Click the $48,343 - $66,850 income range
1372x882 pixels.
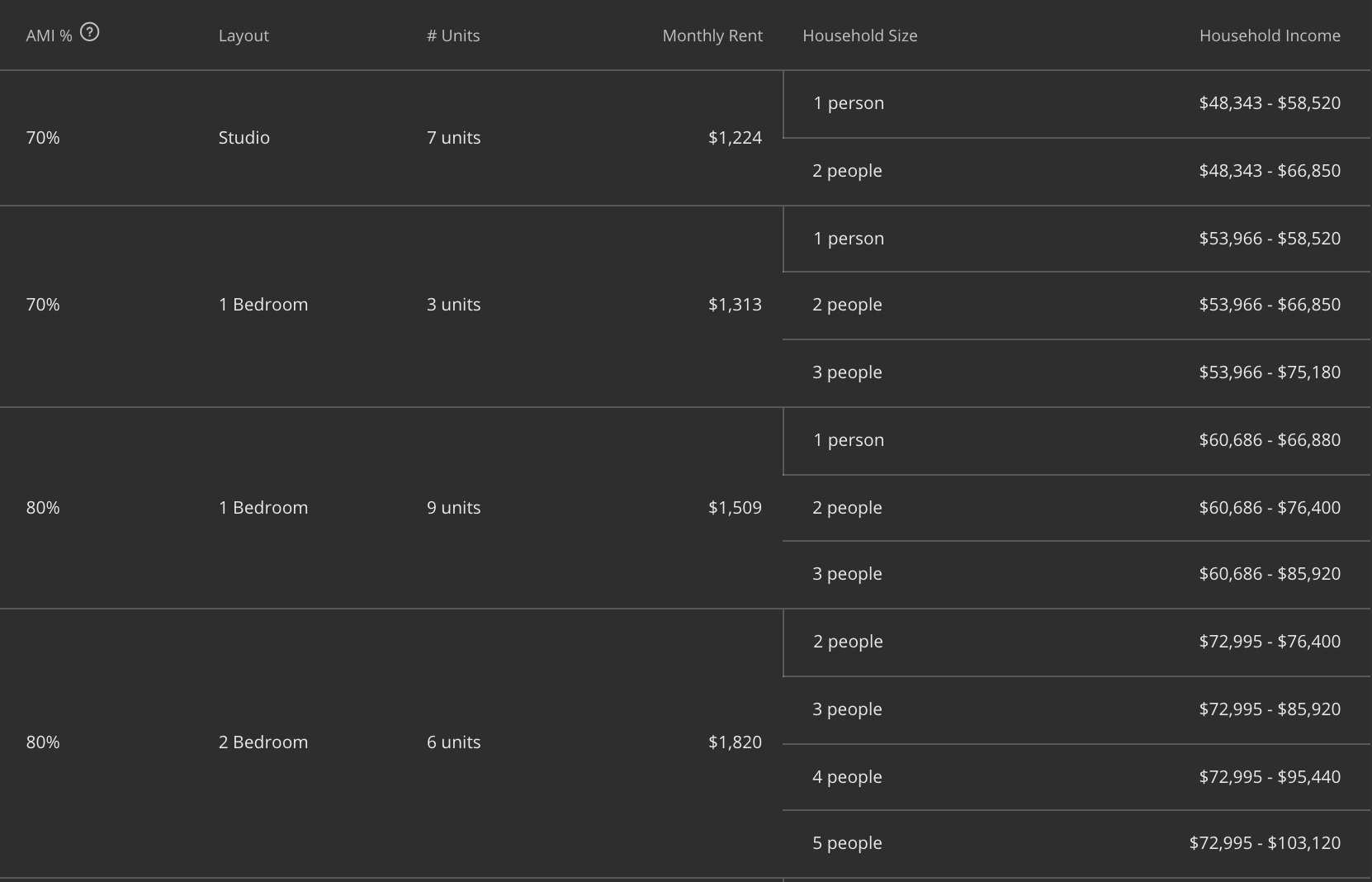click(1269, 171)
